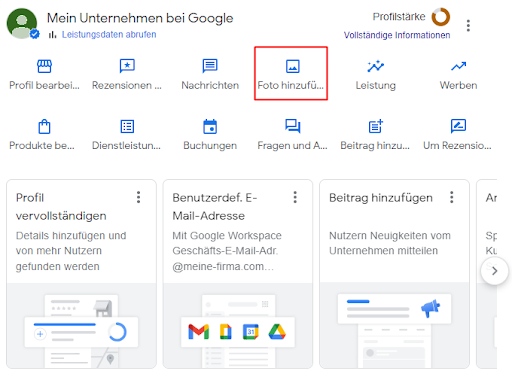
Task: Click the text "Nutzern Neuigkeiten vom Unternehmen mitteilen"
Action: pyautogui.click(x=390, y=243)
